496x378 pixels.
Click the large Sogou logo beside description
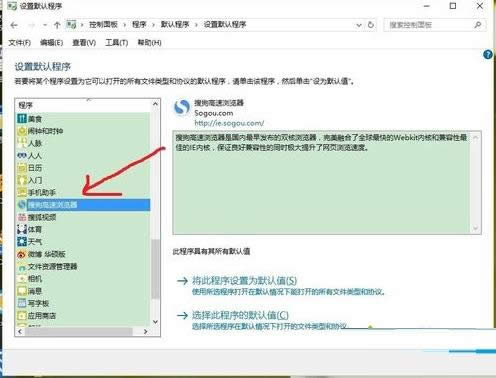(182, 108)
